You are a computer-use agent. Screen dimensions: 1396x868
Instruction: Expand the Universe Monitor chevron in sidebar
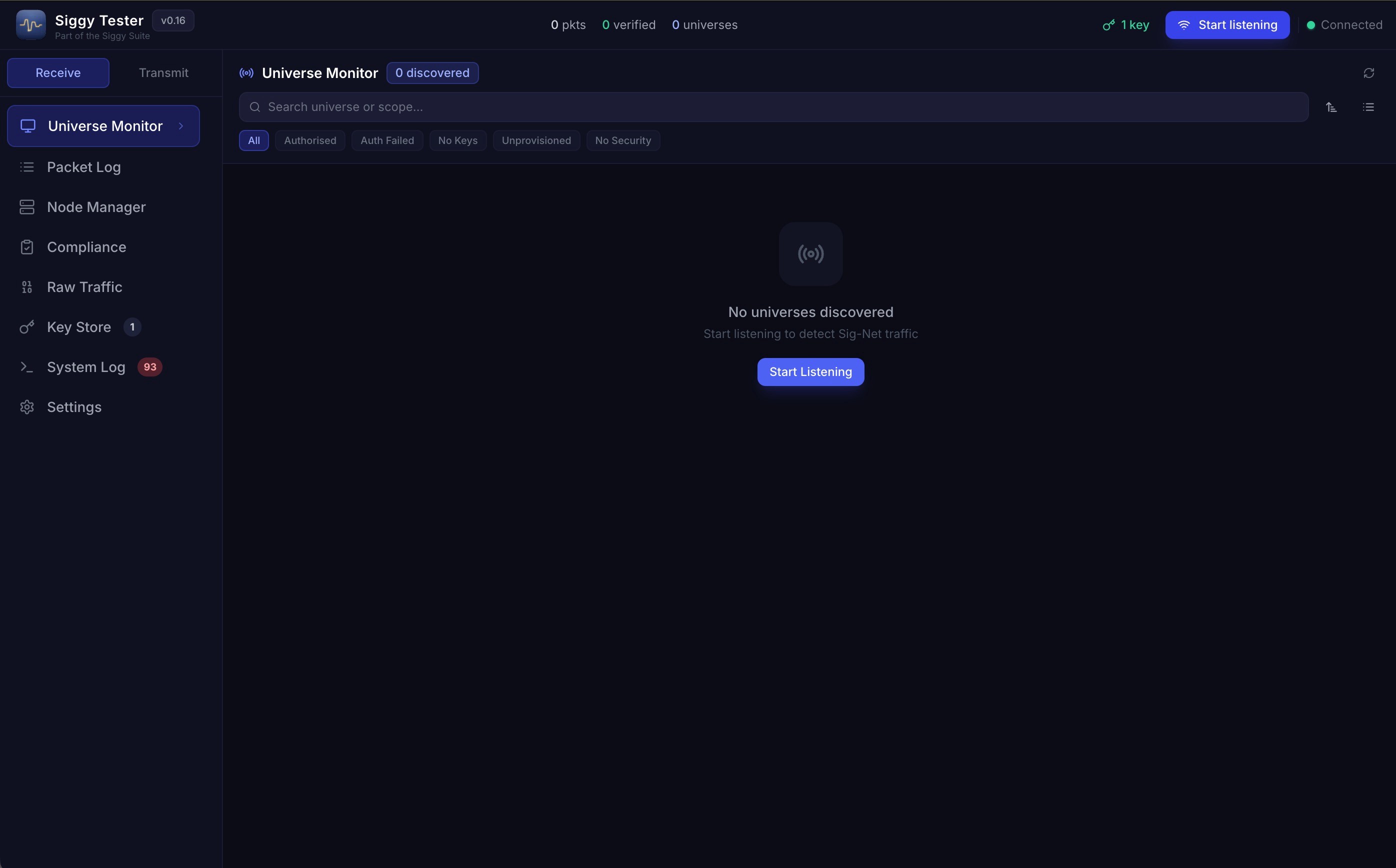click(x=181, y=126)
